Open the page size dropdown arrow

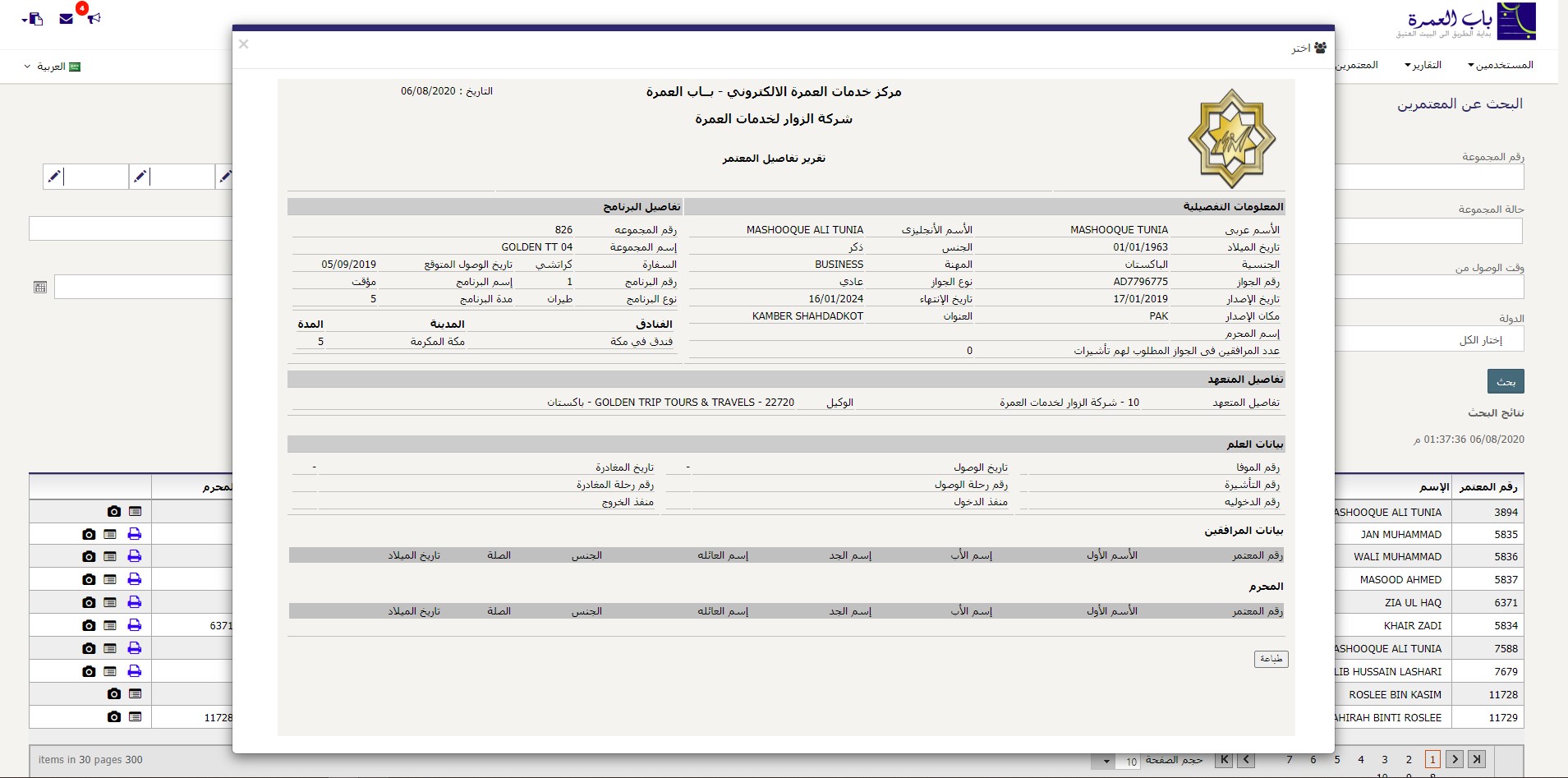point(1106,762)
